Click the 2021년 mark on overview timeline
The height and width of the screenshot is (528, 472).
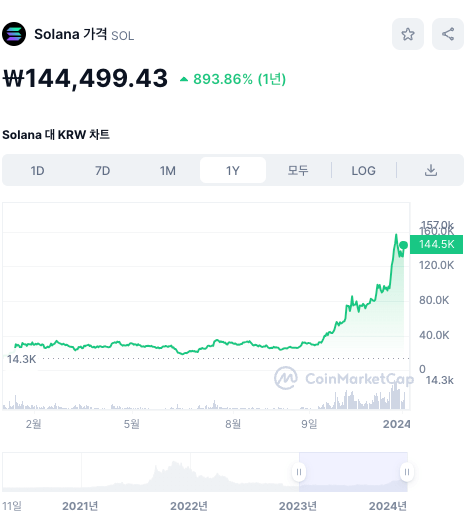point(80,506)
